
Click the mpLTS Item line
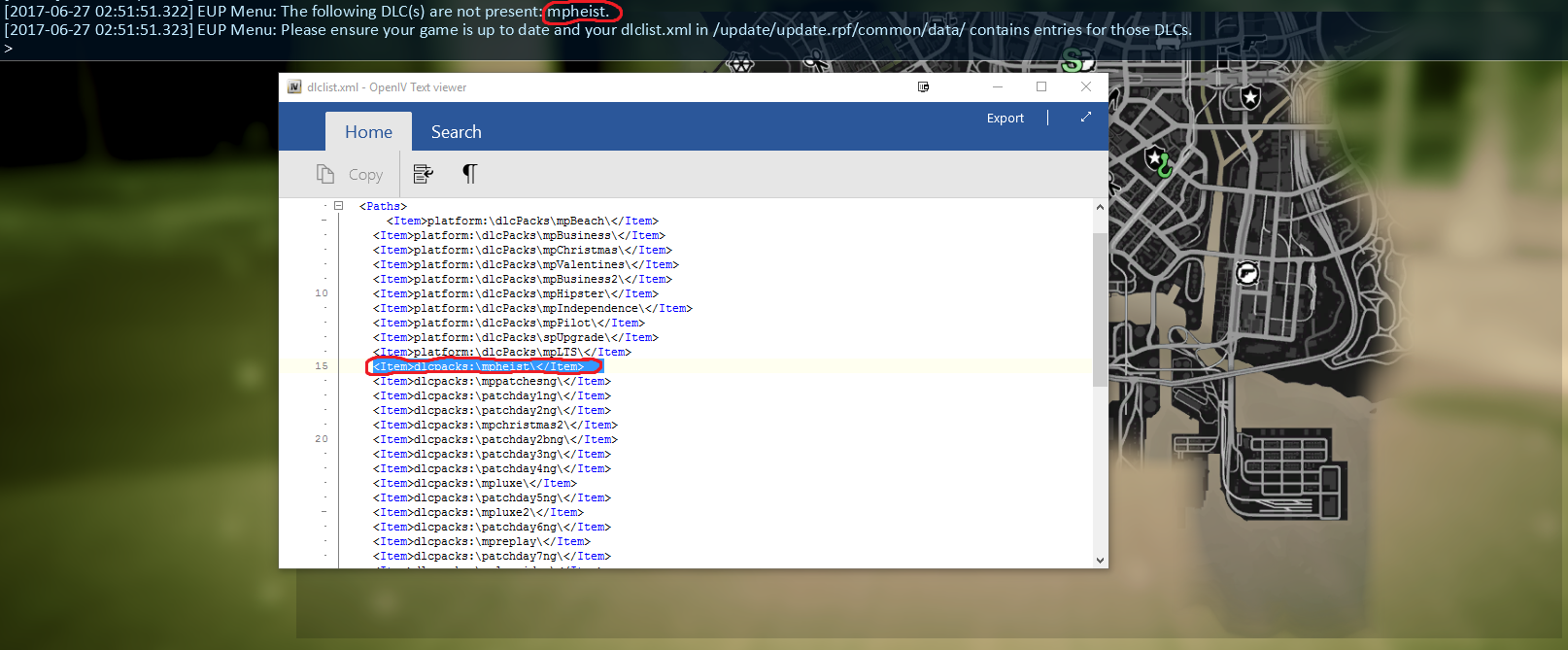point(502,352)
